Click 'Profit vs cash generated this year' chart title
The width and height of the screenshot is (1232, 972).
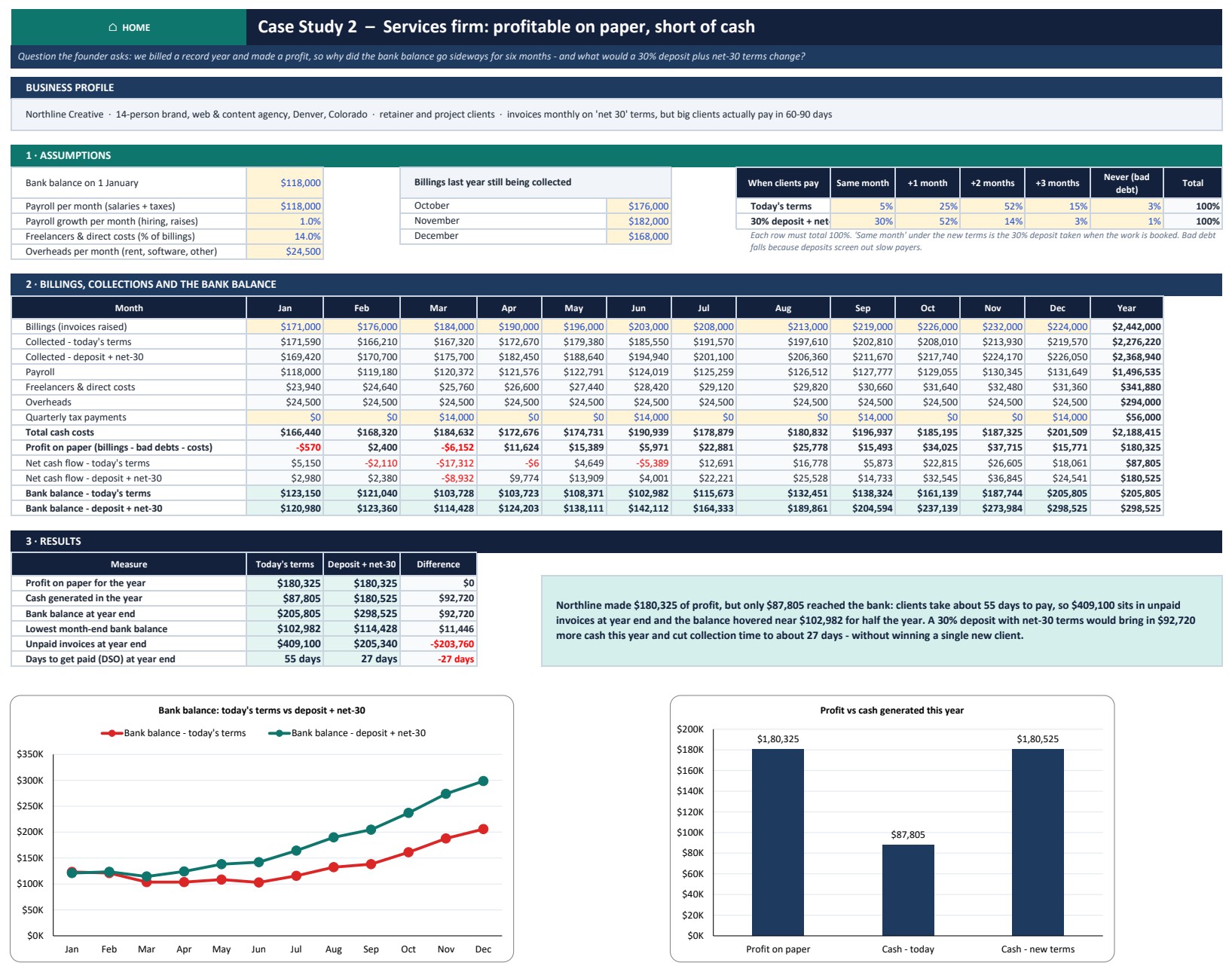point(891,711)
